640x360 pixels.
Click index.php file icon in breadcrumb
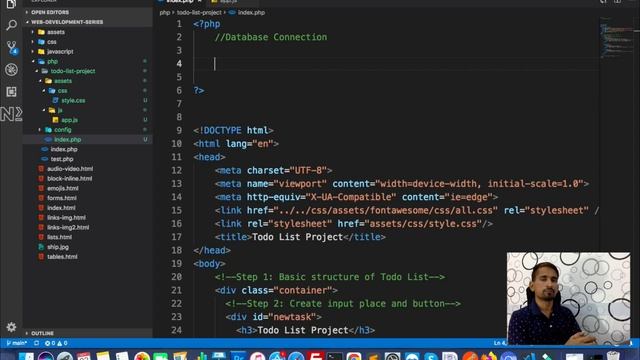point(232,12)
